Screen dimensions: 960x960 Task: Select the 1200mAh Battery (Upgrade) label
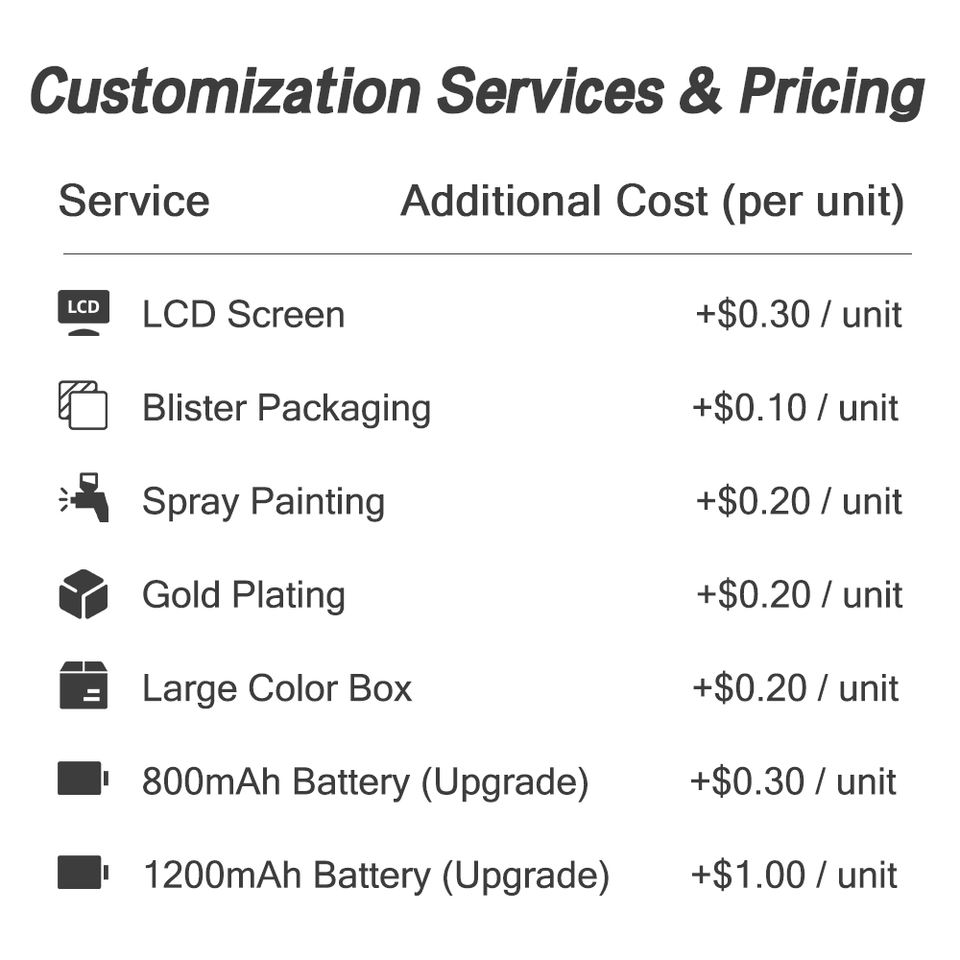377,875
